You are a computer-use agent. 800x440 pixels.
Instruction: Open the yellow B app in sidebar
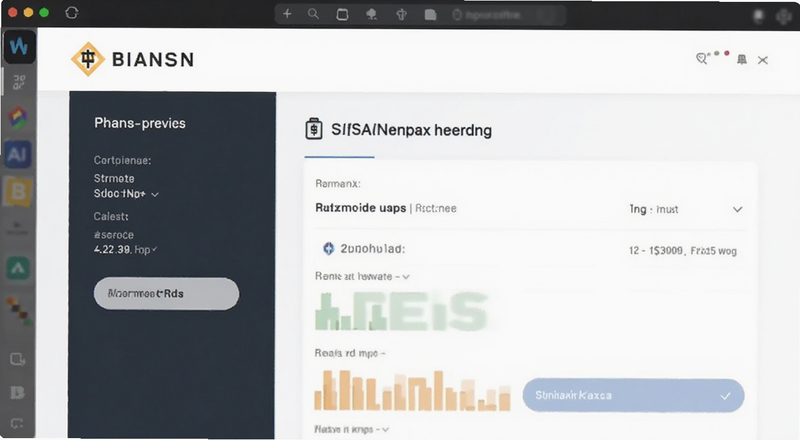click(18, 191)
